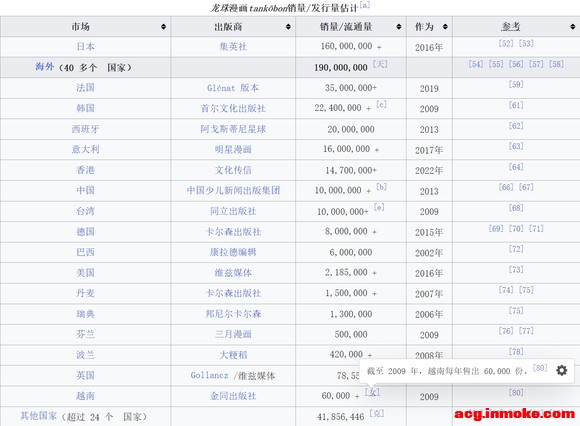580x426 pixels.
Task: Open reference [73] in the 美国 row
Action: (x=516, y=270)
